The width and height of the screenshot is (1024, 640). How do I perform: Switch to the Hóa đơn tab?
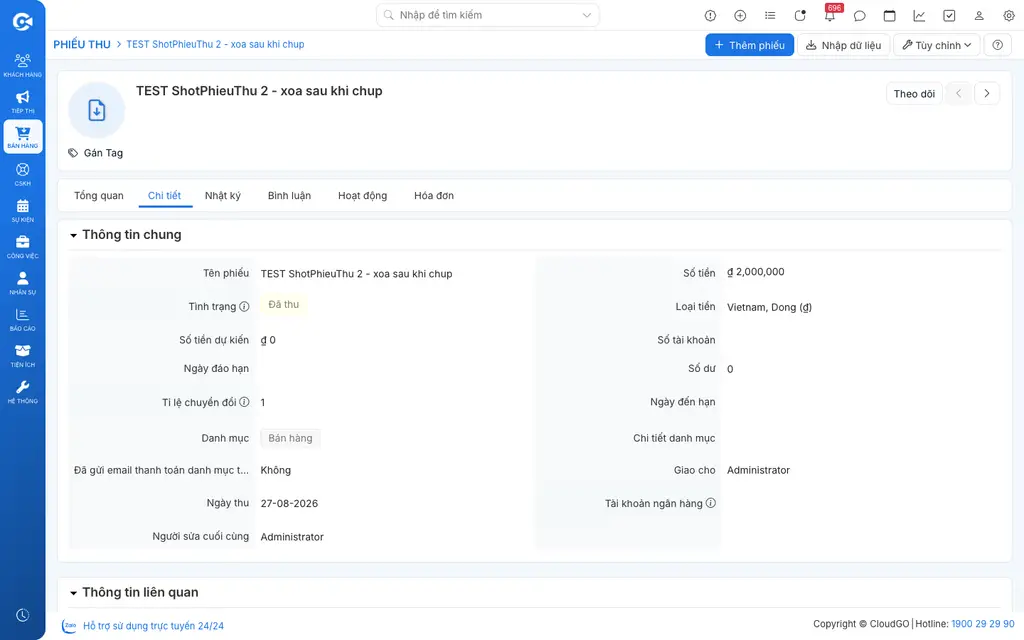pyautogui.click(x=434, y=195)
